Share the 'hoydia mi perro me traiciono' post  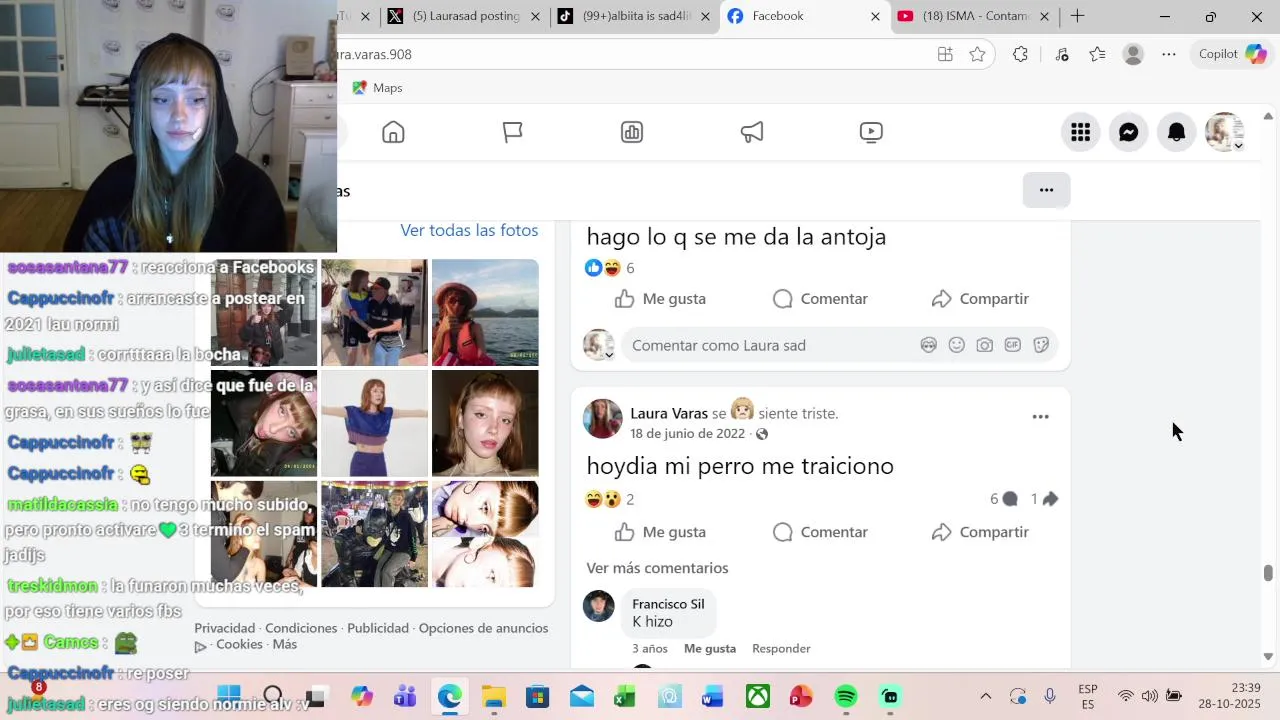[x=980, y=532]
